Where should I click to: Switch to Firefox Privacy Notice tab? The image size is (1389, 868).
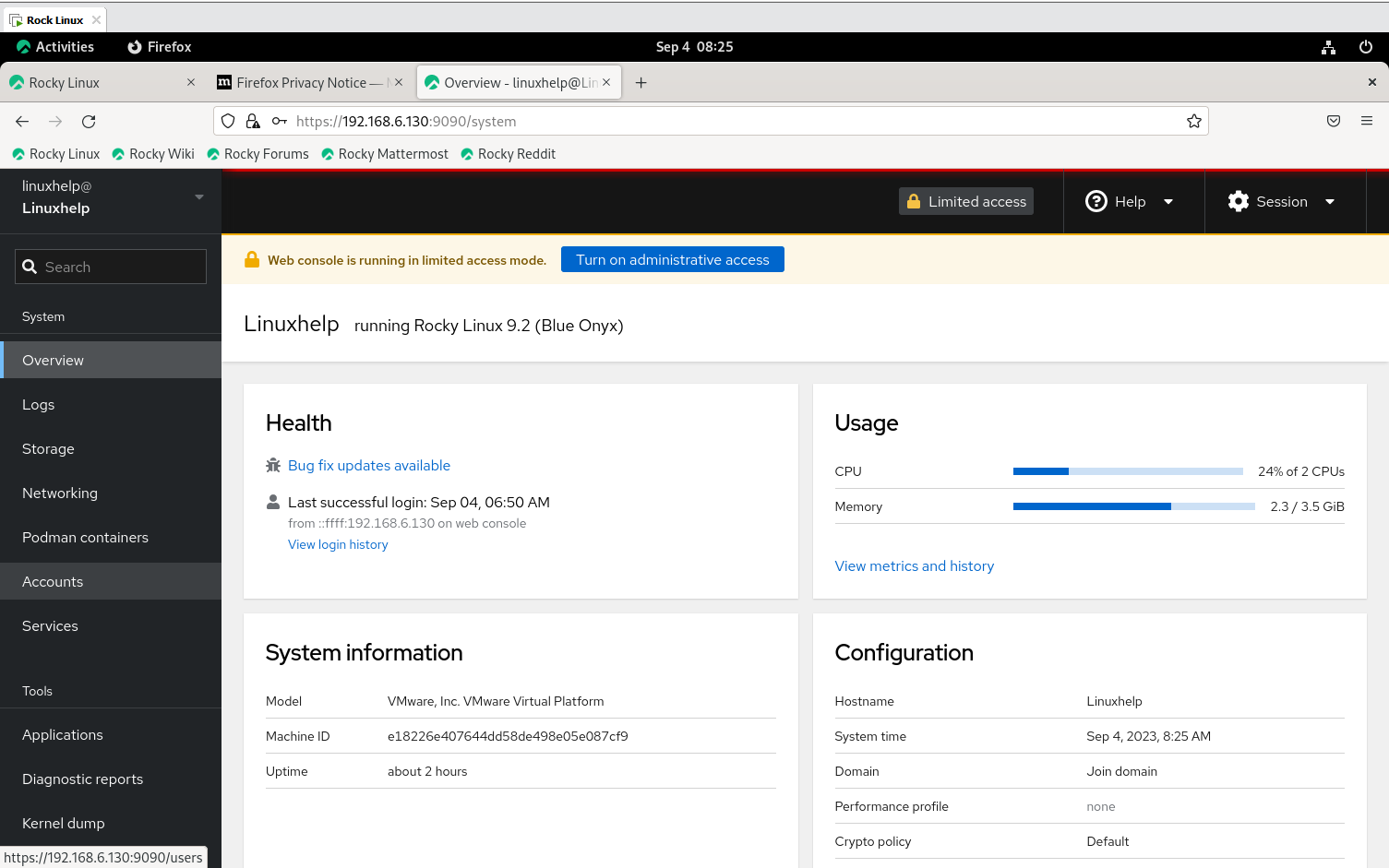coord(309,82)
